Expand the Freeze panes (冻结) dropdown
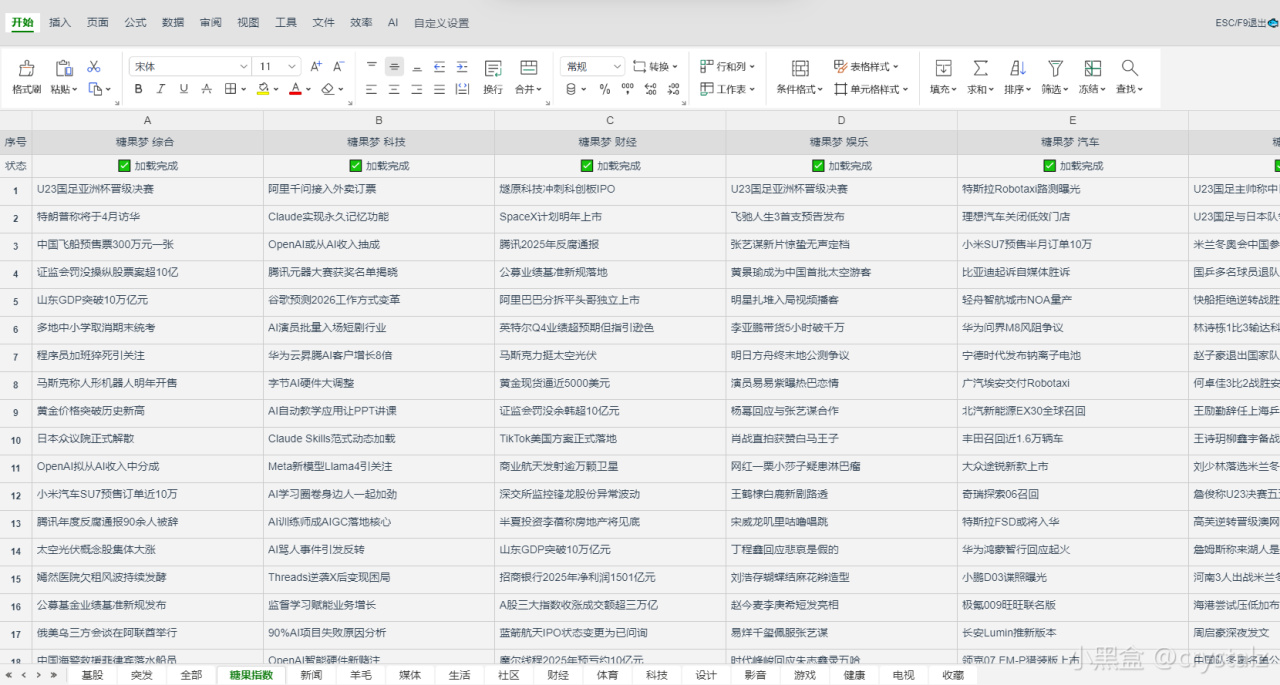The width and height of the screenshot is (1280, 685). click(x=1092, y=89)
